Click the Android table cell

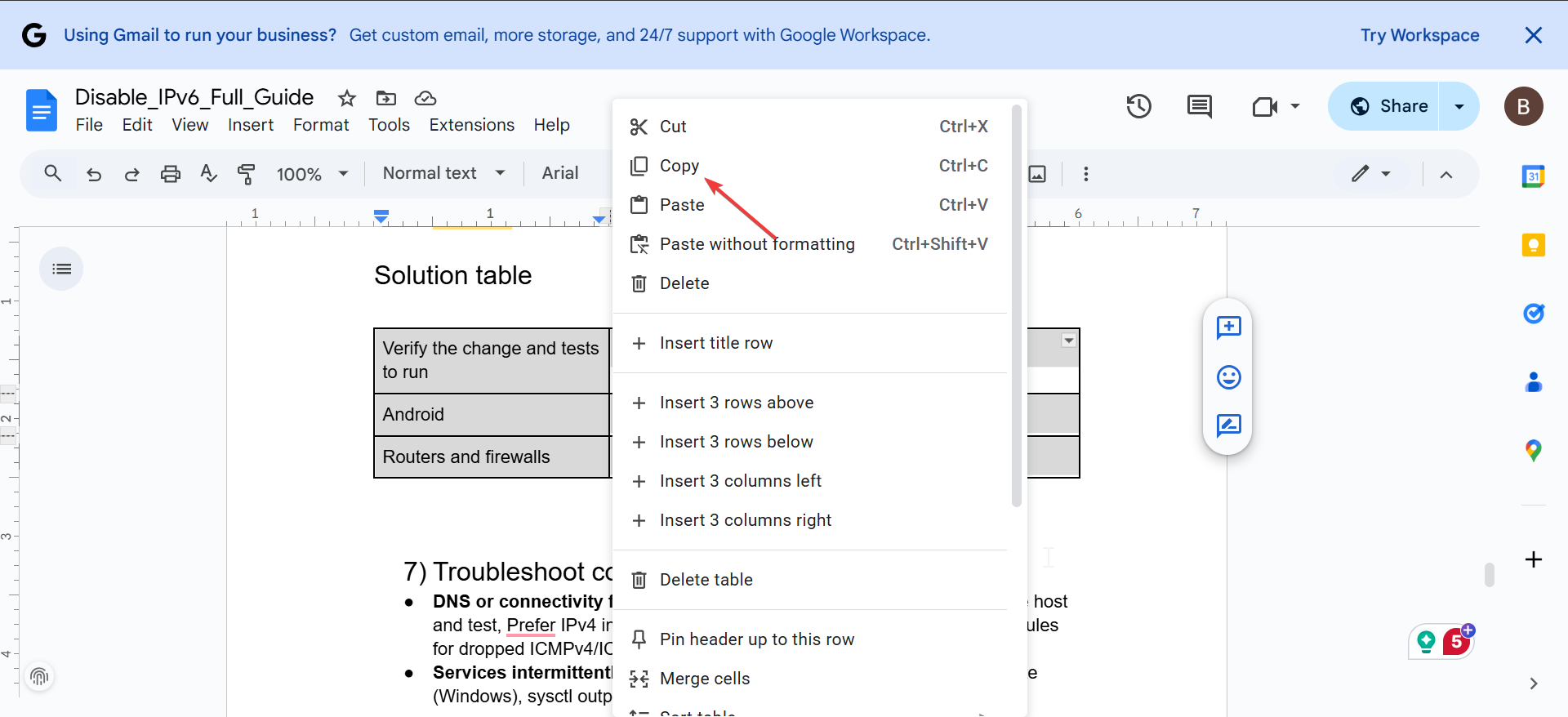492,415
